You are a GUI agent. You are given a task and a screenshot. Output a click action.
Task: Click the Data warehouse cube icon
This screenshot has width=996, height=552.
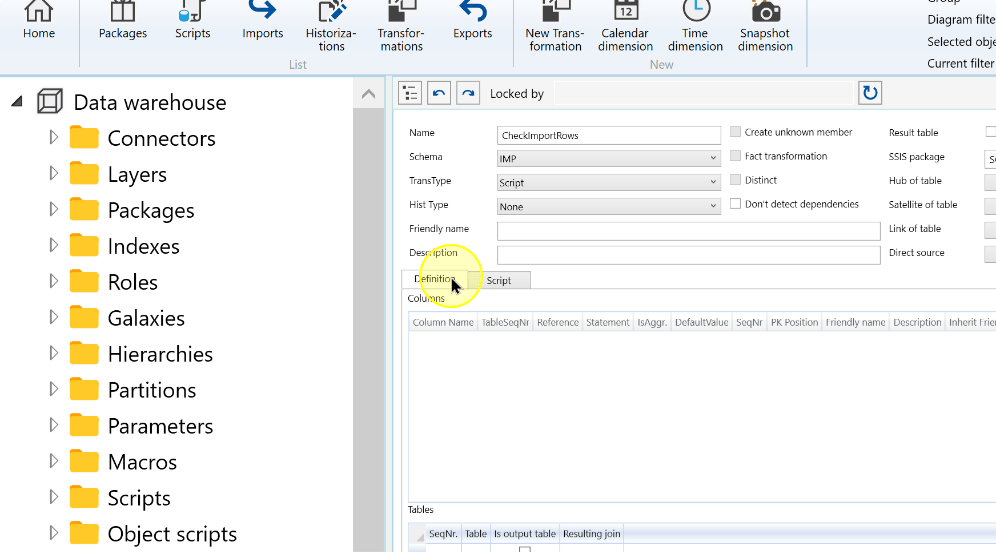coord(50,102)
